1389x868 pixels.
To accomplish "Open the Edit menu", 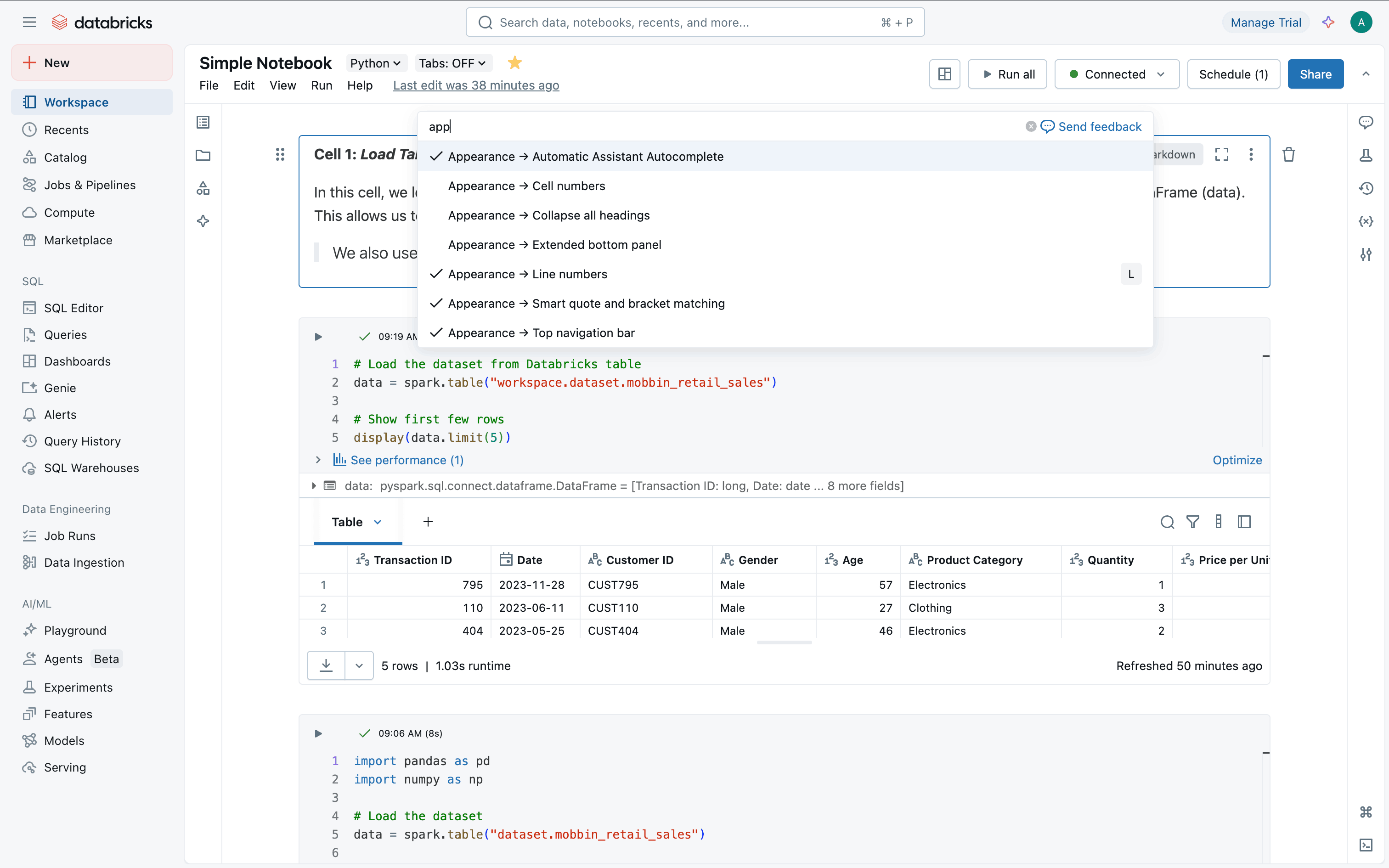I will (x=243, y=85).
